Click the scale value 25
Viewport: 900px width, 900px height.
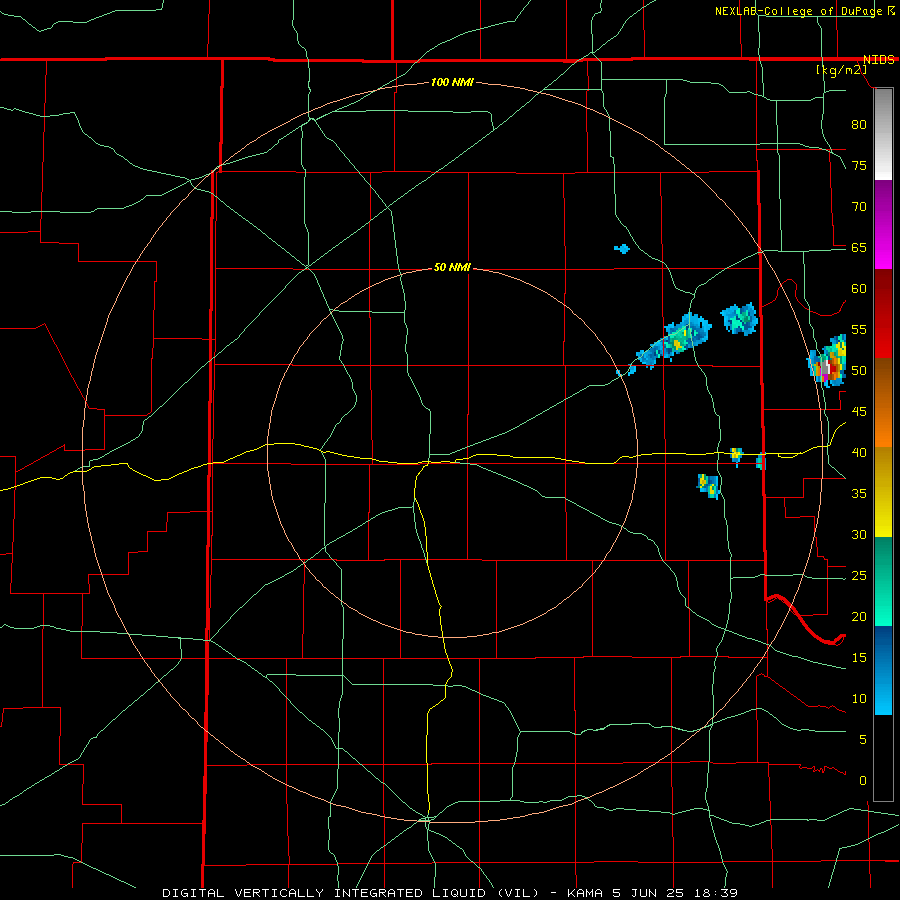click(859, 576)
